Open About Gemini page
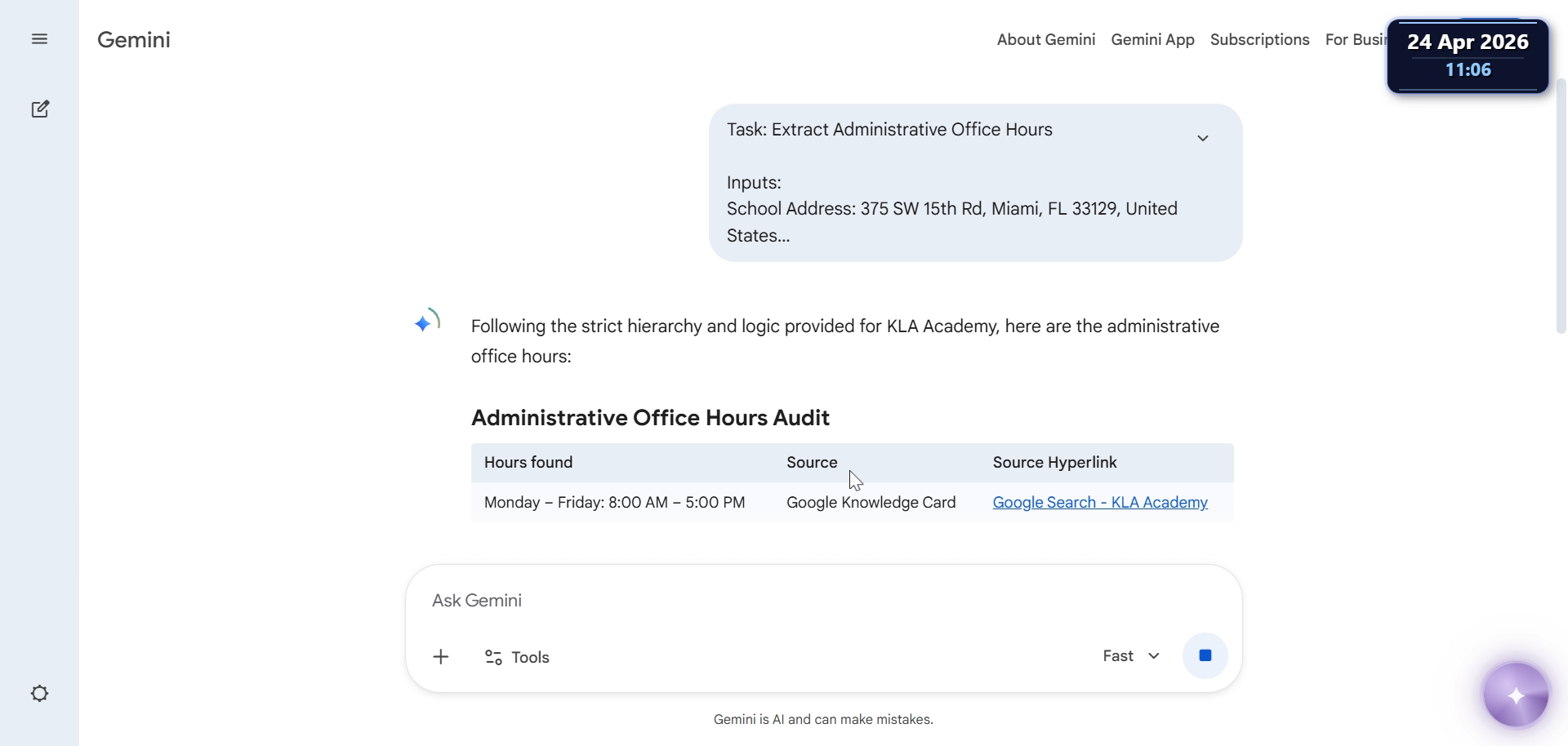This screenshot has height=746, width=1568. pos(1045,40)
